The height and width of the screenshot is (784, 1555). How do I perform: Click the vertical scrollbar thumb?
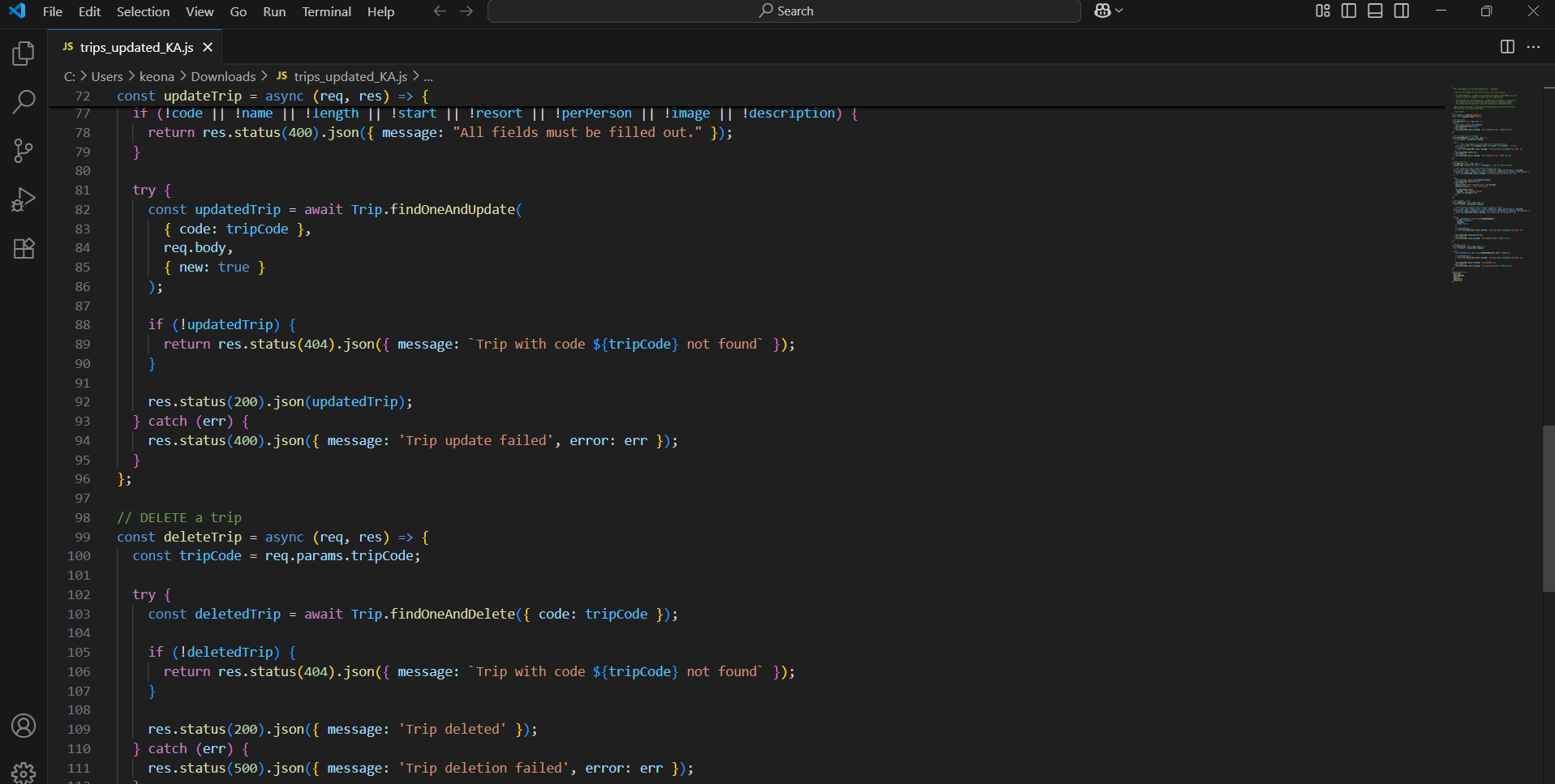[x=1549, y=508]
